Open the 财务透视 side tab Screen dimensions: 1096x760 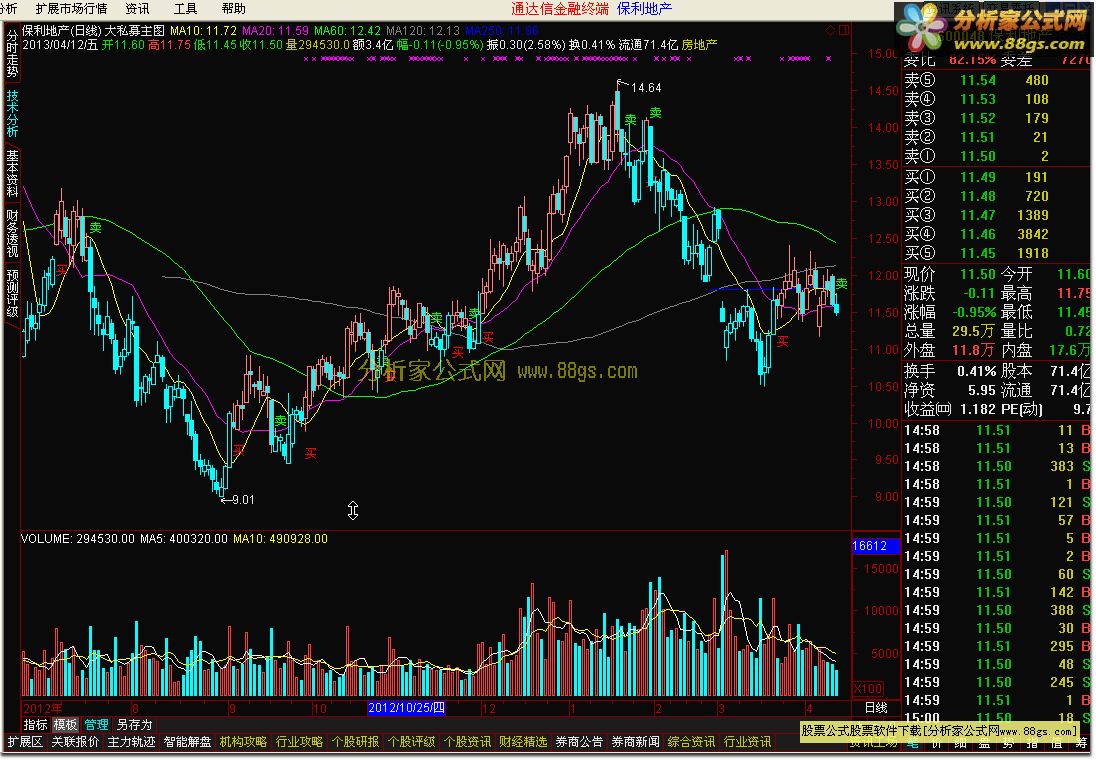coord(12,233)
